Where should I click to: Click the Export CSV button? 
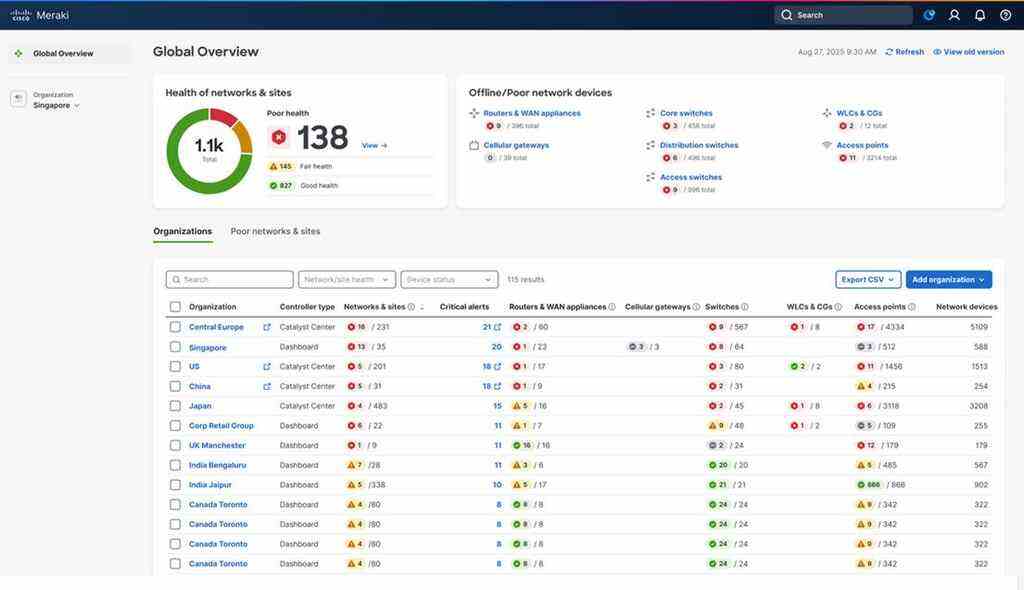(867, 280)
